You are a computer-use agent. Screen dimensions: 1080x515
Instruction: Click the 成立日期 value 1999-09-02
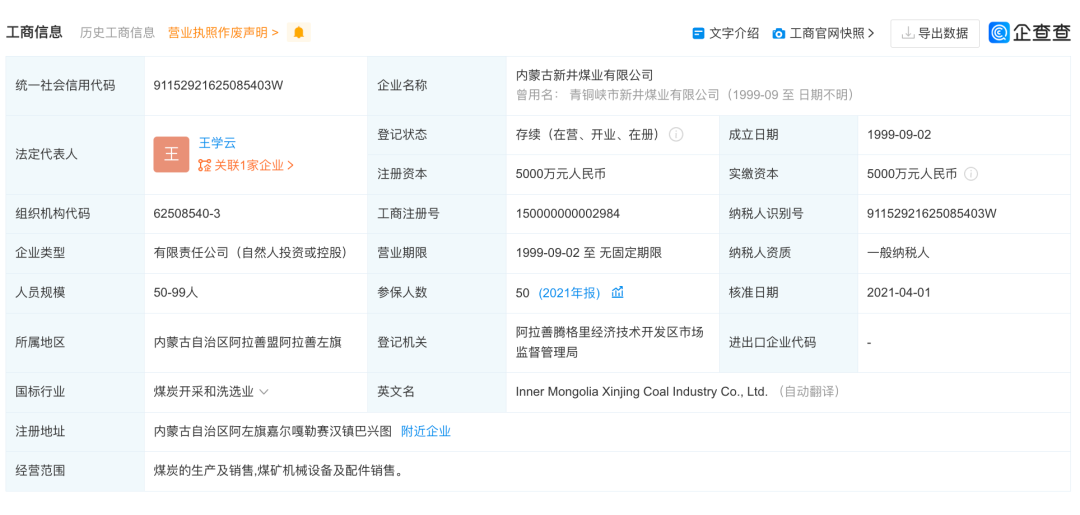click(x=899, y=134)
